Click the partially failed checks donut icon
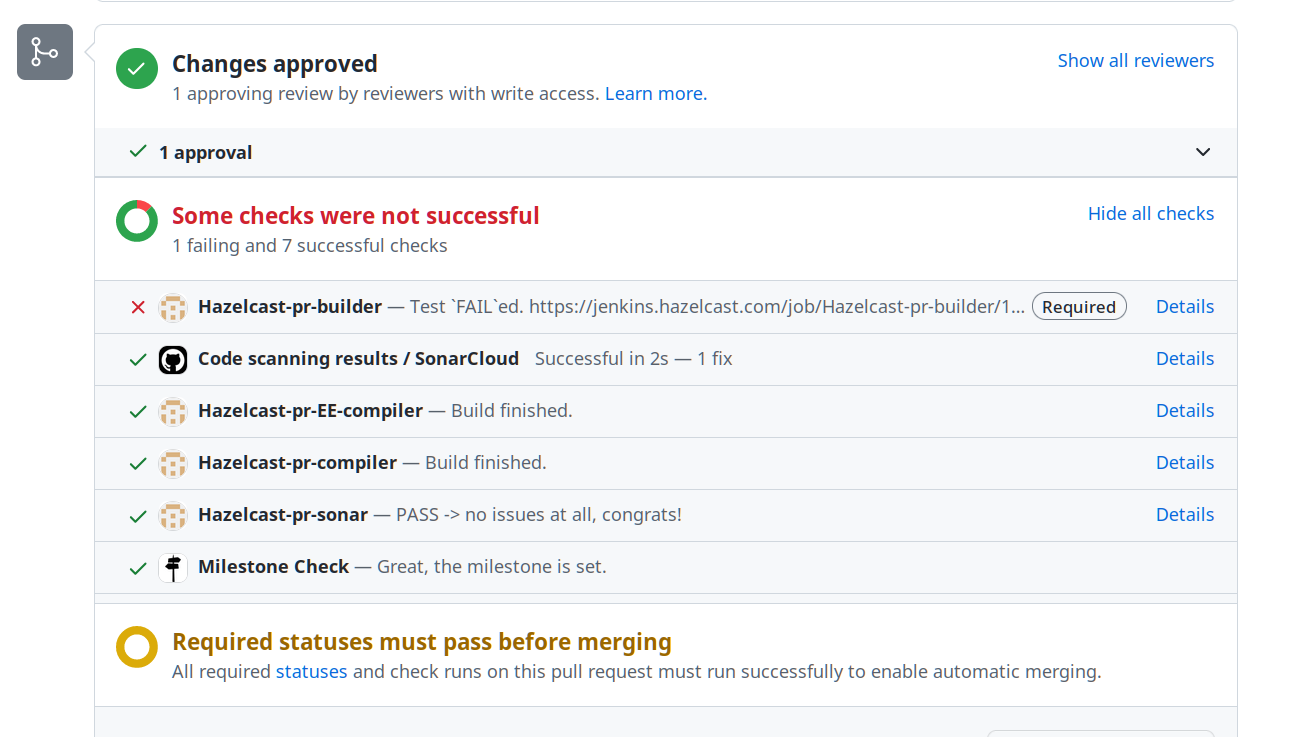Viewport: 1299px width, 737px height. pos(137,221)
